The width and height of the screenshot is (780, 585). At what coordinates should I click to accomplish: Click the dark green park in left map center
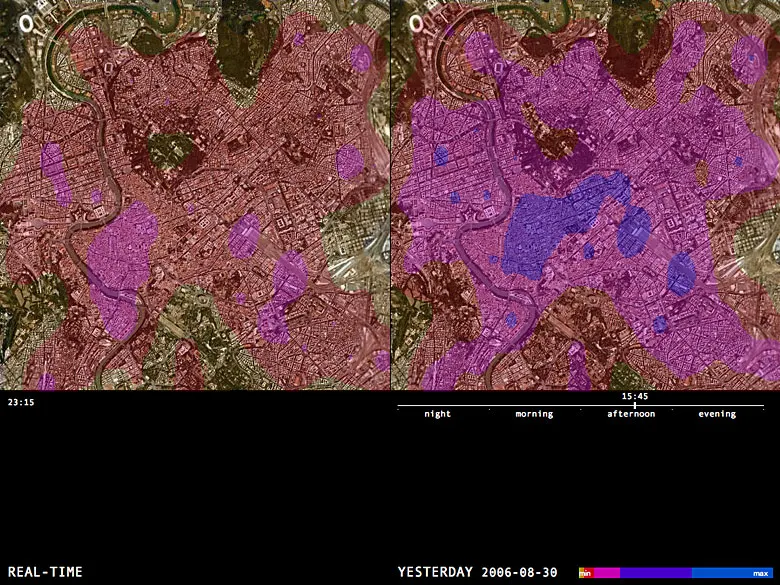pos(170,151)
